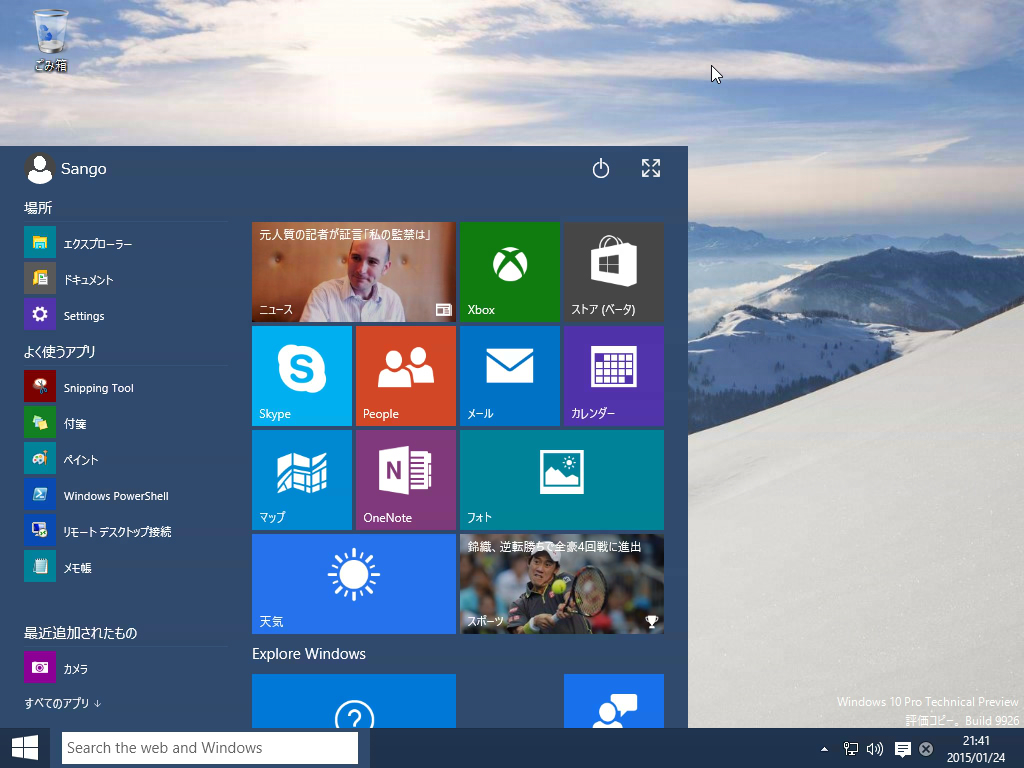Image resolution: width=1024 pixels, height=768 pixels.
Task: Open ドキュメント documents folder
Action: (125, 279)
